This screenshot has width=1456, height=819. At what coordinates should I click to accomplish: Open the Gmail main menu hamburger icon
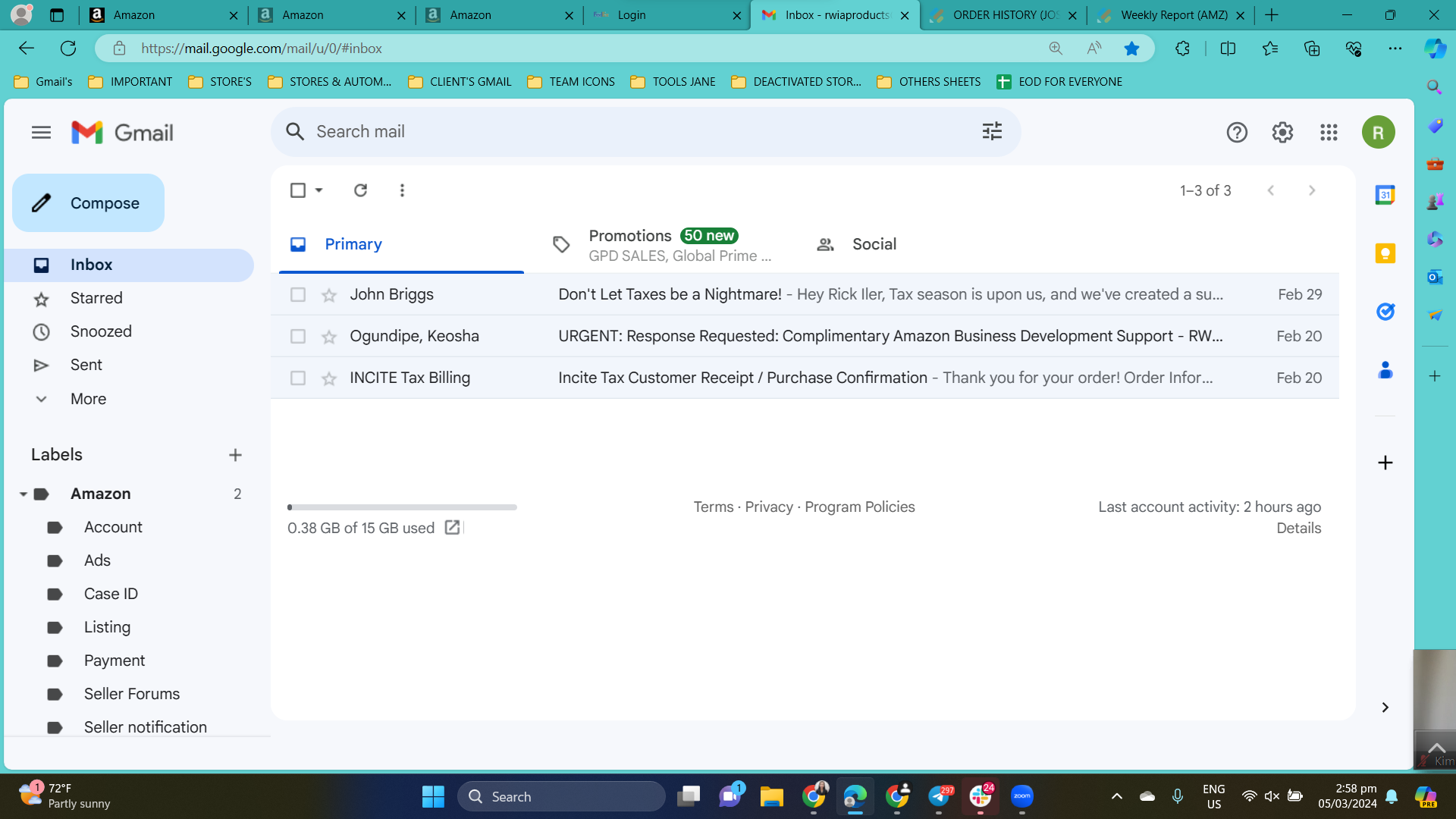click(x=41, y=133)
